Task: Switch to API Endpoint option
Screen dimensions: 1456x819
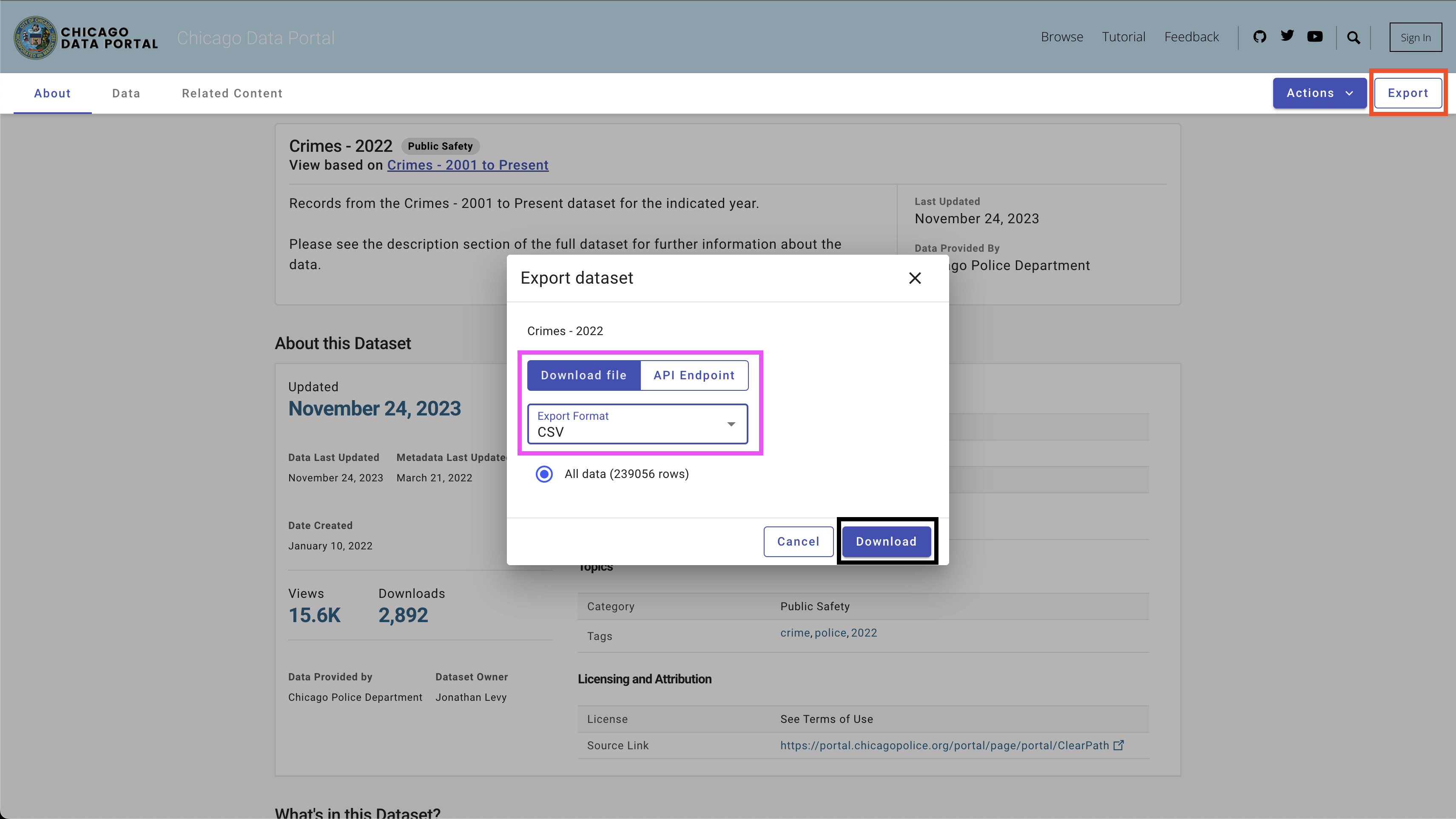Action: pos(694,375)
